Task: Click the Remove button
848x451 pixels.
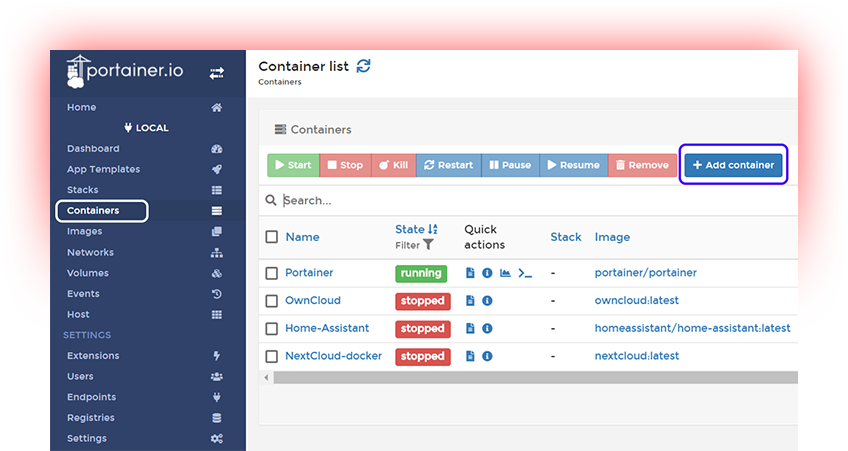Action: 642,165
